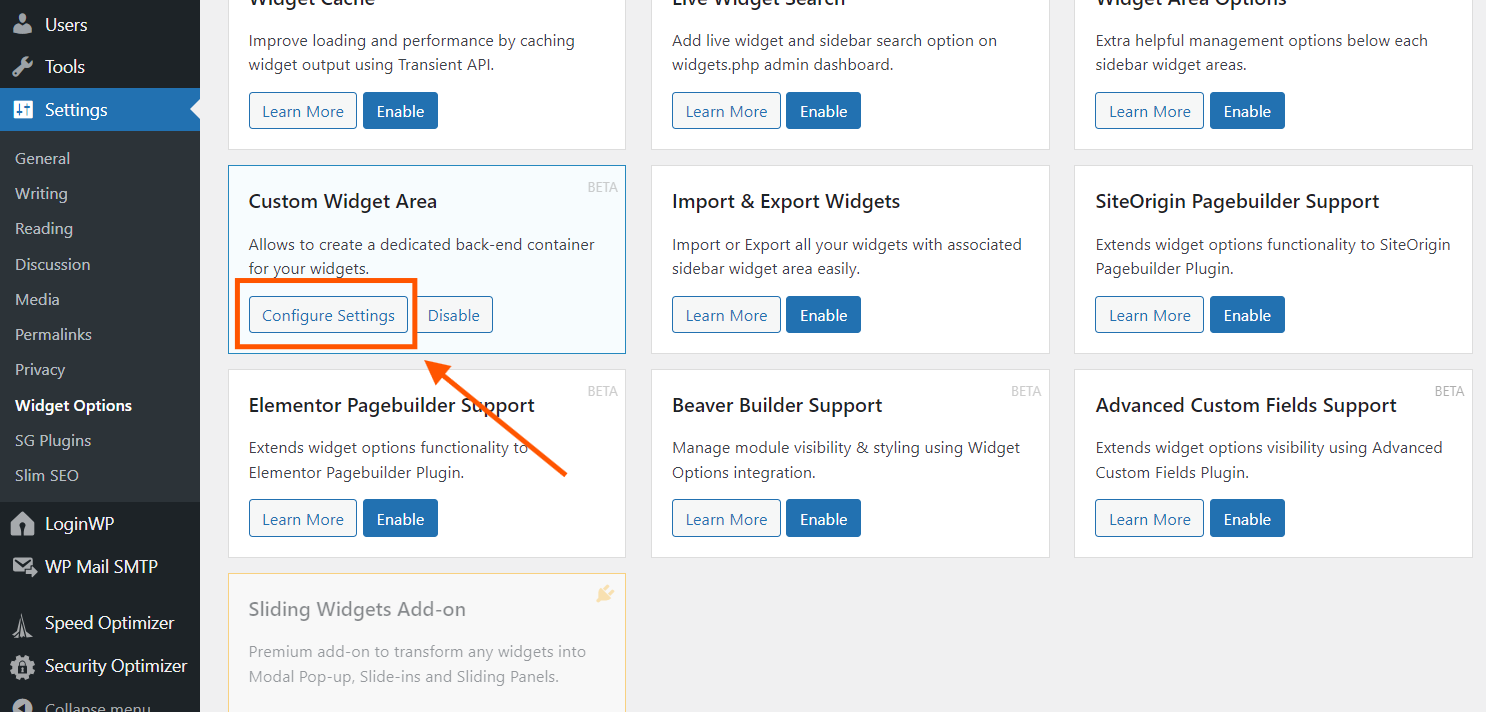1486x712 pixels.
Task: Click the Import & Export Widgets heading
Action: (x=786, y=201)
